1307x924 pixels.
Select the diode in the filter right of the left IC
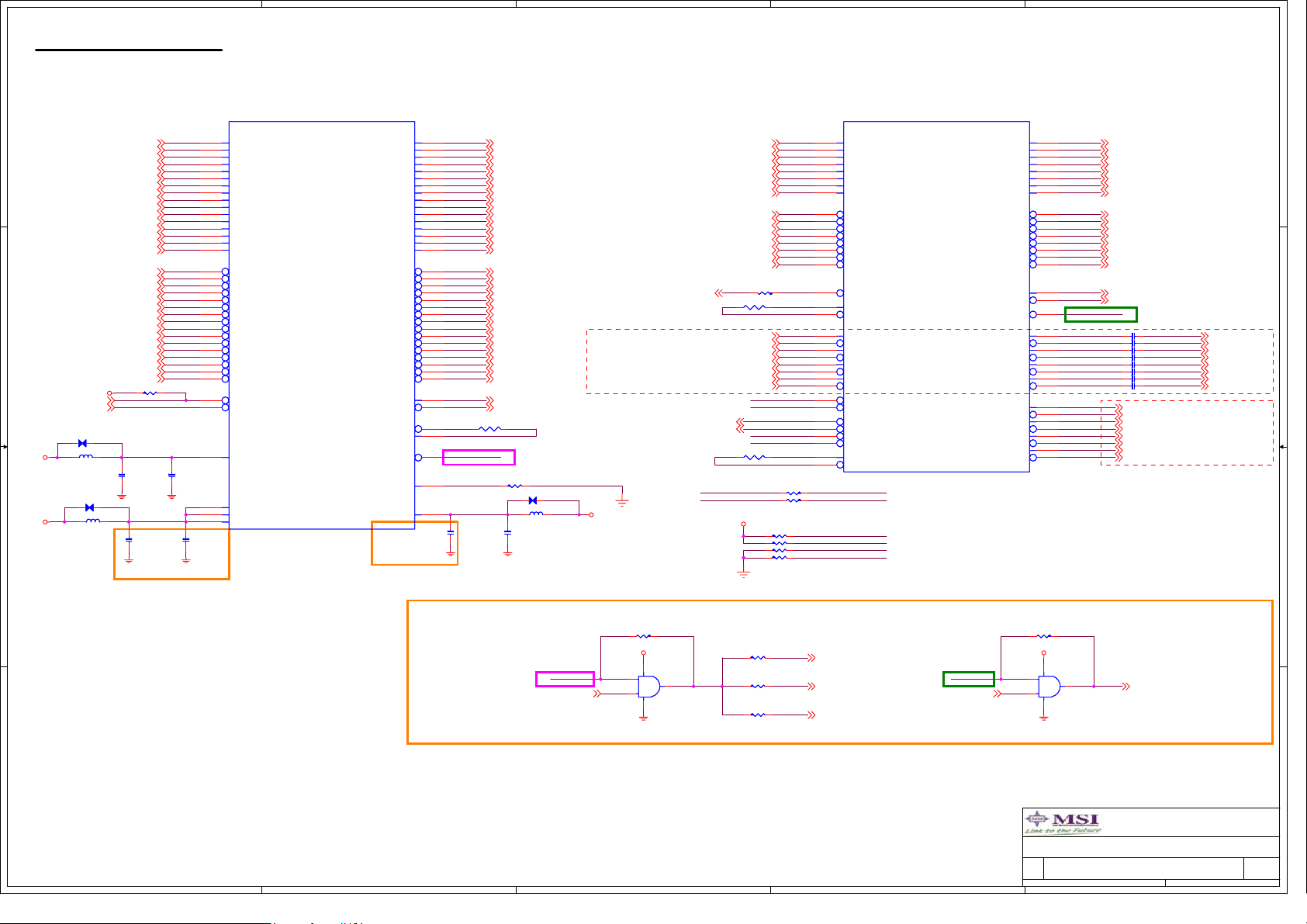point(532,500)
